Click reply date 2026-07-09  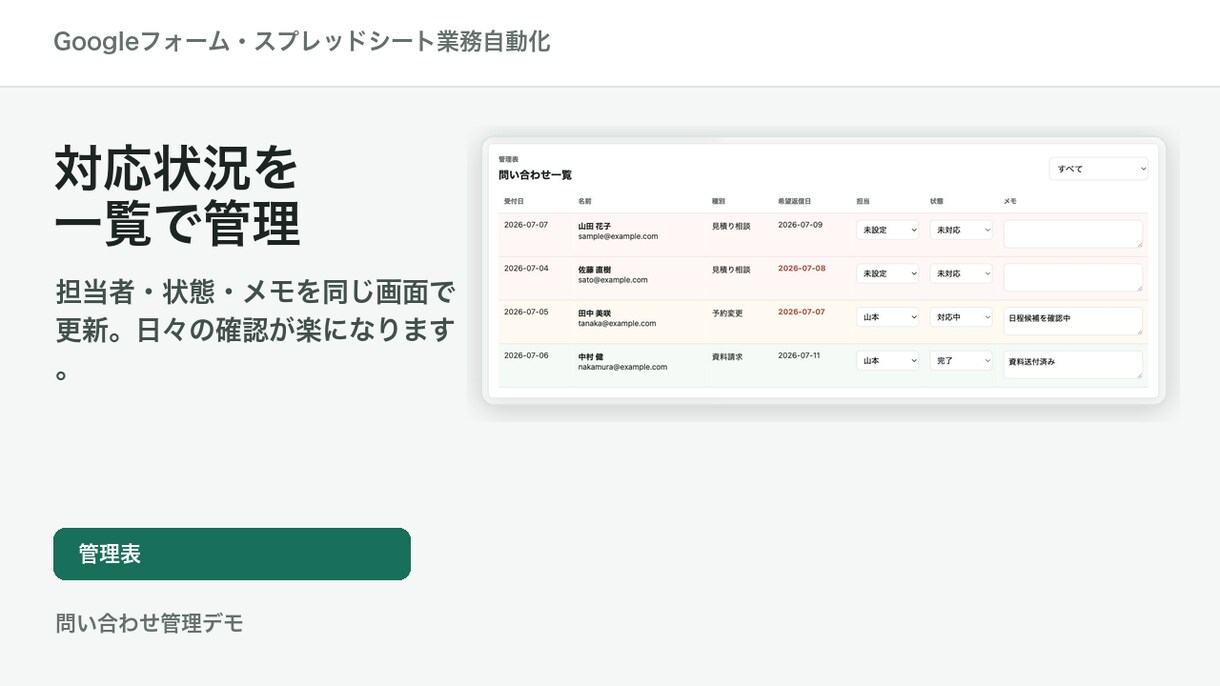(800, 225)
